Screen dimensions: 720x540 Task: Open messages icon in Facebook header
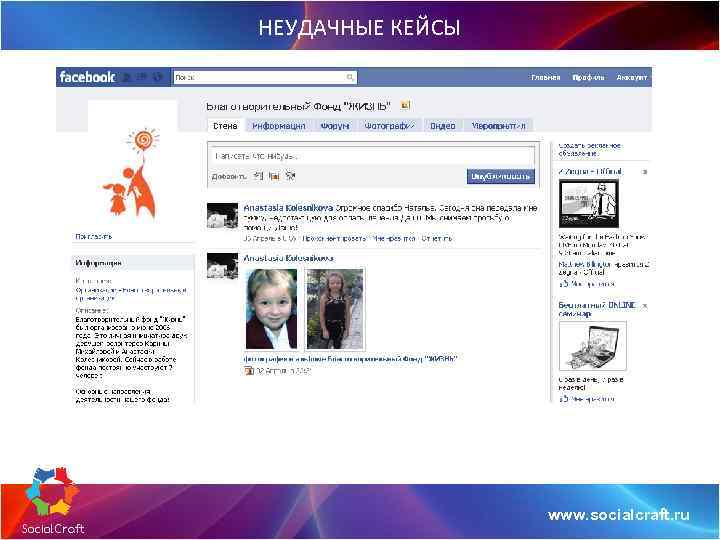(x=143, y=78)
